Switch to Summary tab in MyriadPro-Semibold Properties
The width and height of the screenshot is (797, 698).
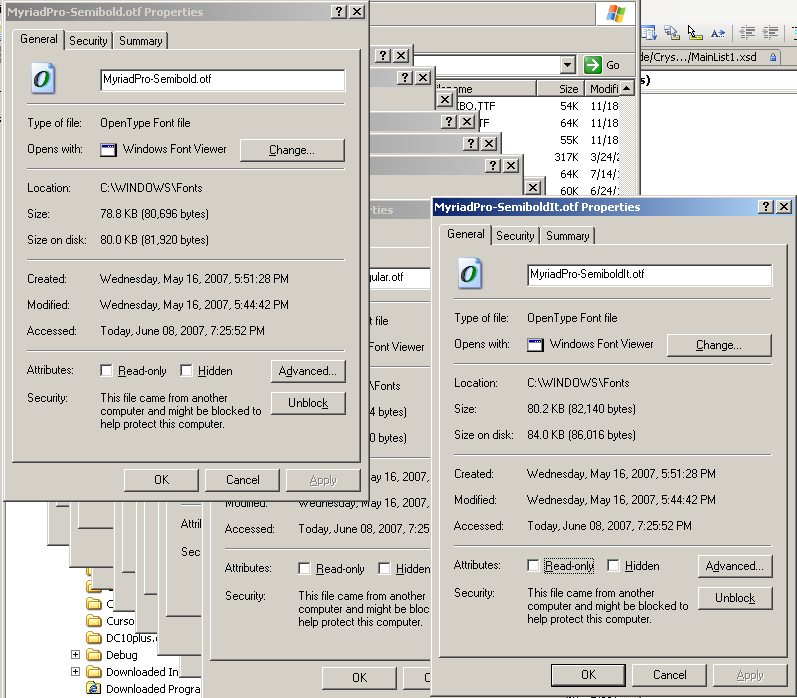click(x=141, y=41)
